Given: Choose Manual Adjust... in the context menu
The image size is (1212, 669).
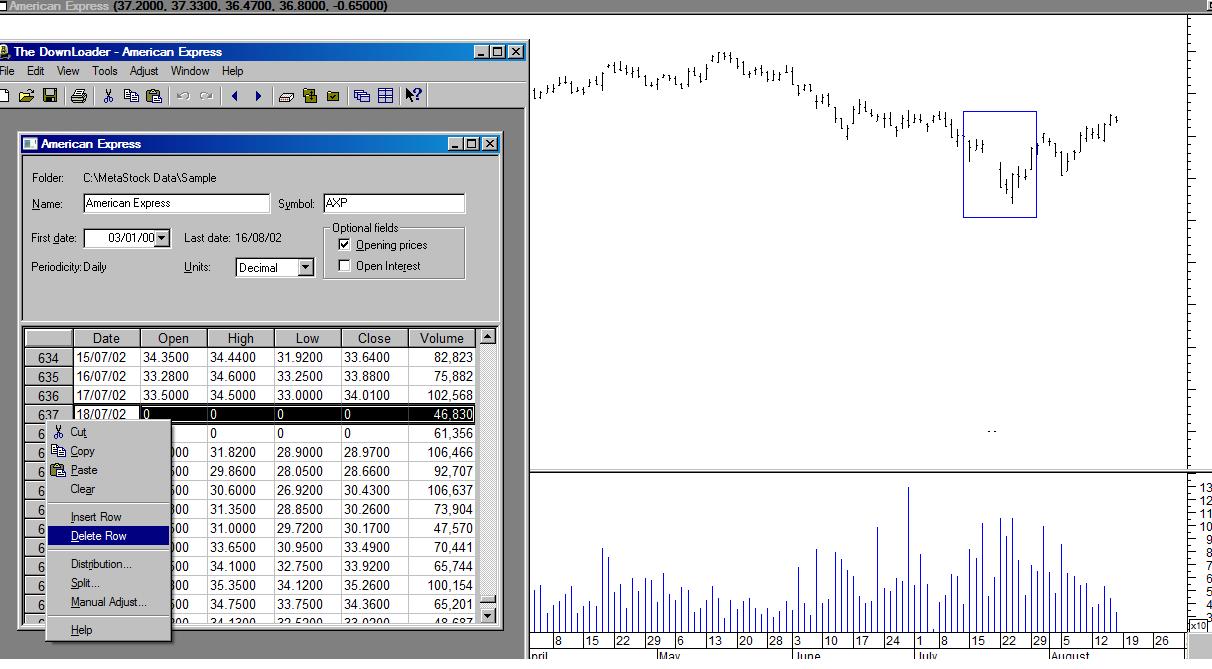Looking at the screenshot, I should [x=108, y=602].
